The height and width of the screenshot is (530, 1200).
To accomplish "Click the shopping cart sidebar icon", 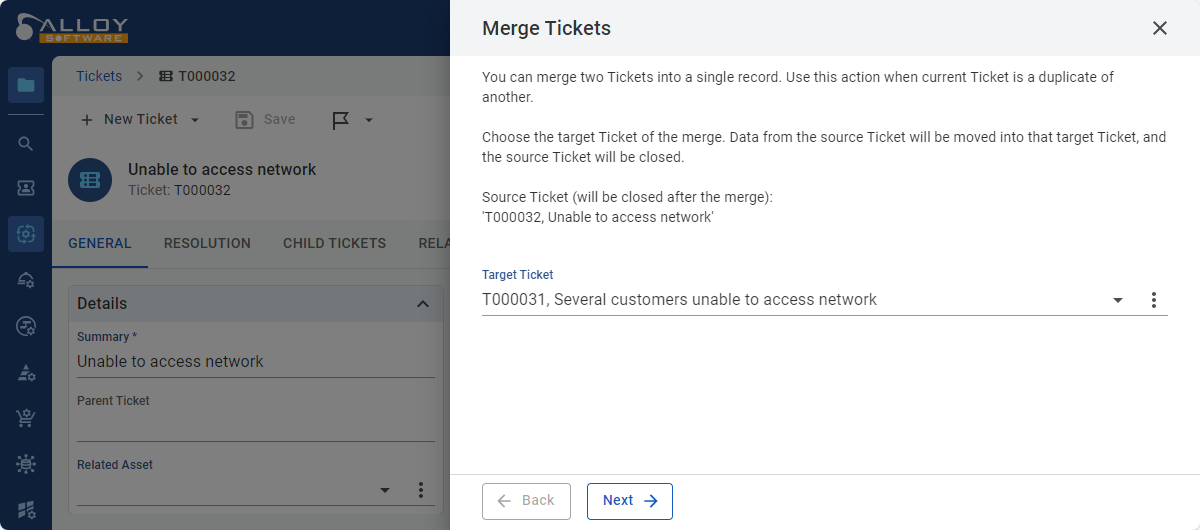I will (x=26, y=418).
